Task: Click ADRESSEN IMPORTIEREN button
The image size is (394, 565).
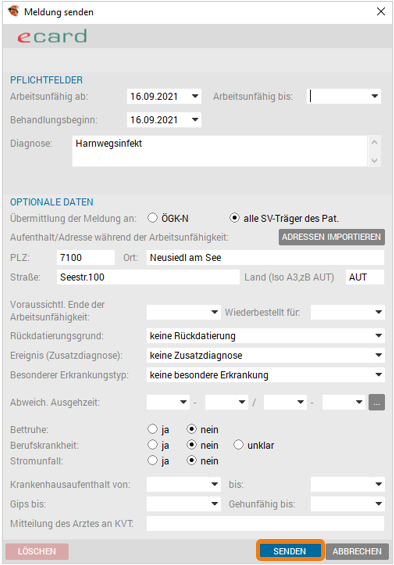Action: (x=332, y=237)
